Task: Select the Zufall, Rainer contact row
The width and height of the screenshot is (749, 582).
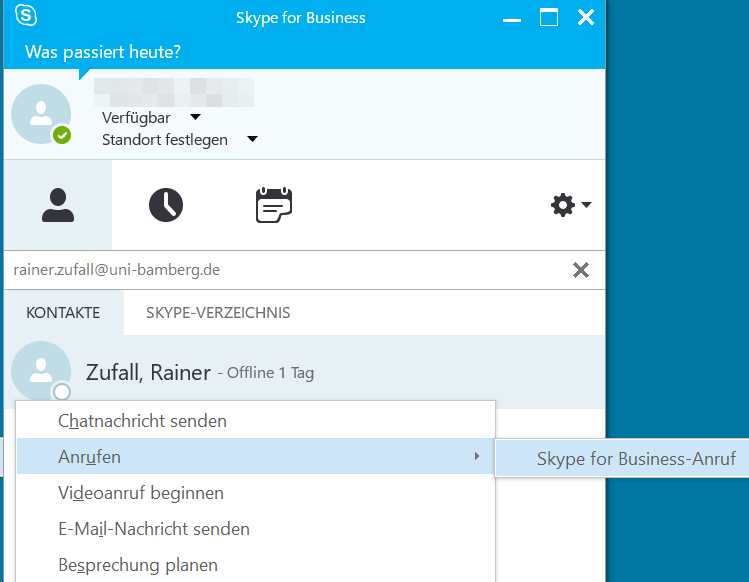Action: coord(304,372)
